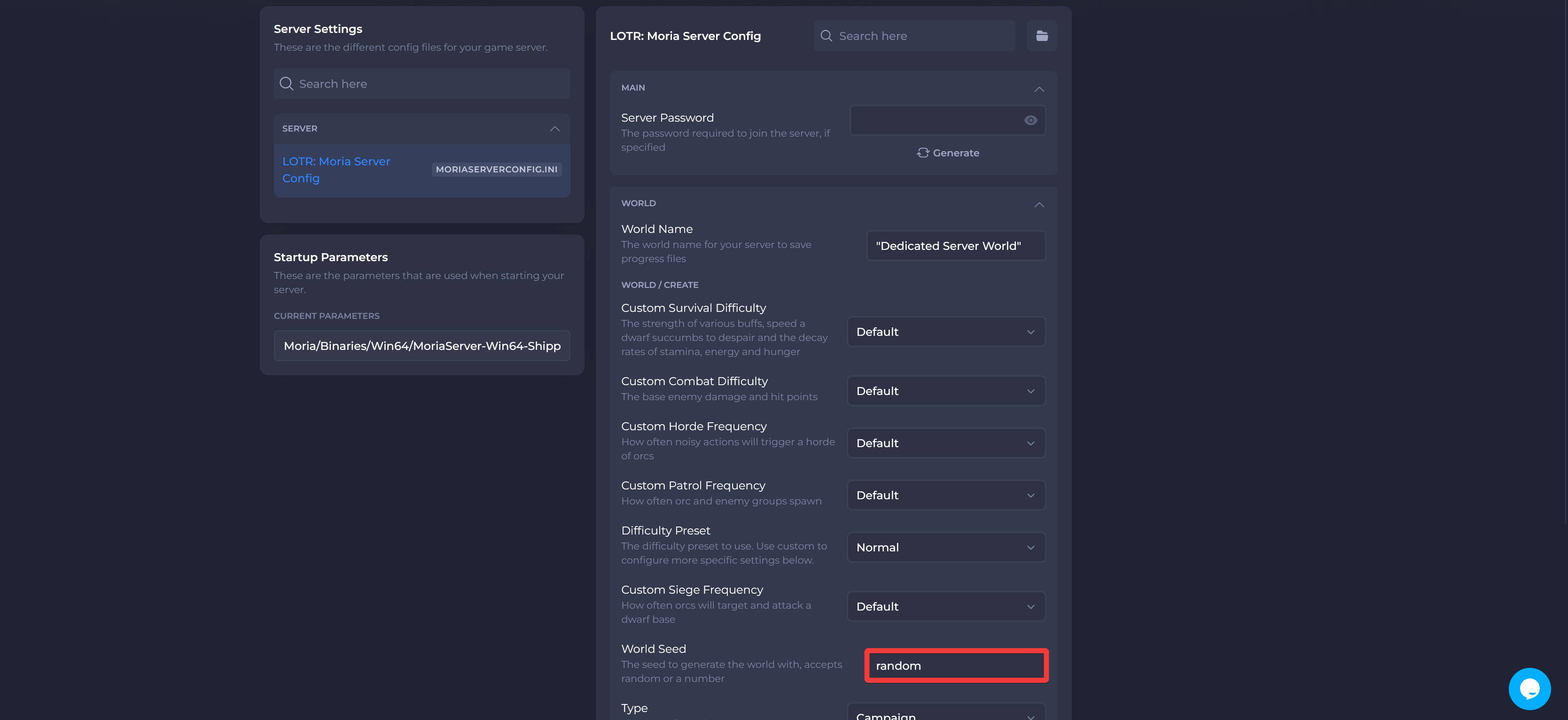
Task: Click into the Server Password field
Action: pos(947,121)
